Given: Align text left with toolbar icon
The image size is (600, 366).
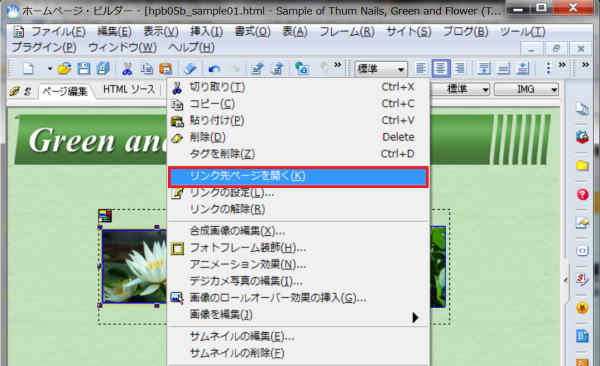Looking at the screenshot, I should coord(421,69).
